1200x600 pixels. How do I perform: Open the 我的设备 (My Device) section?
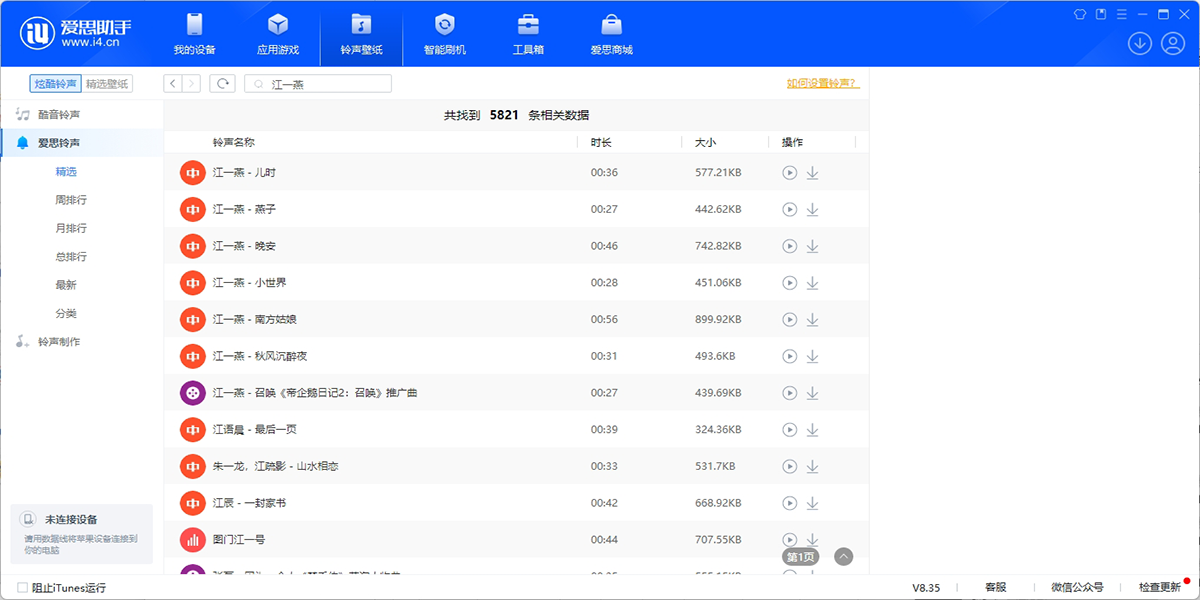[x=195, y=33]
